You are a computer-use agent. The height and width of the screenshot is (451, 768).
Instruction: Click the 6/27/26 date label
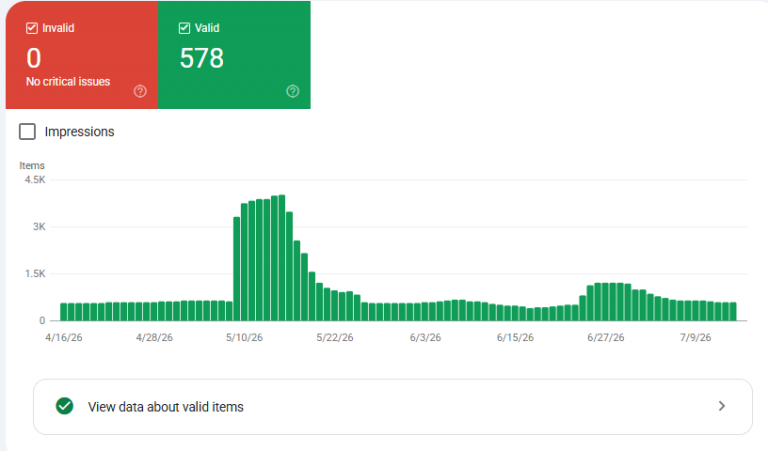606,337
